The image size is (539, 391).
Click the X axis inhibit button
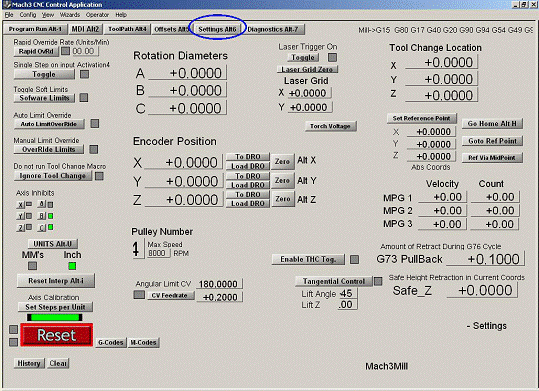coord(21,205)
